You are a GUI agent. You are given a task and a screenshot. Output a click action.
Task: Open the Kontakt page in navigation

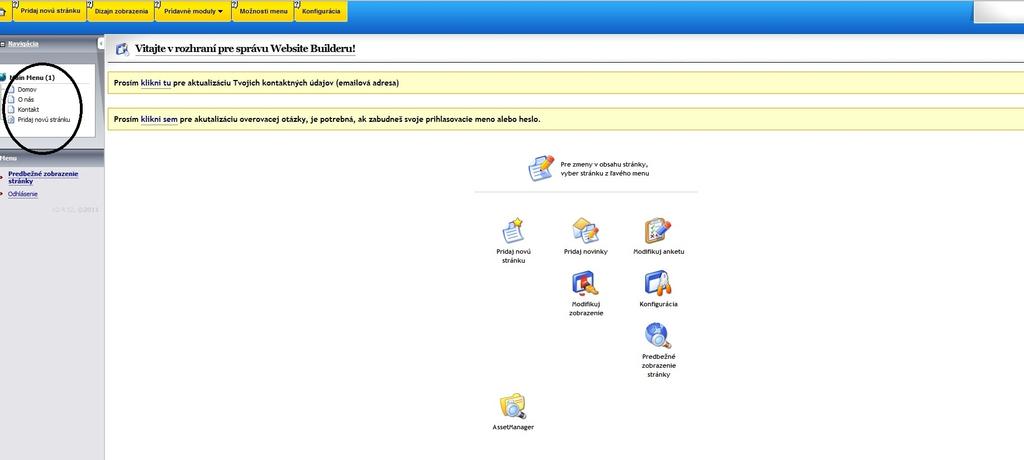coord(28,110)
